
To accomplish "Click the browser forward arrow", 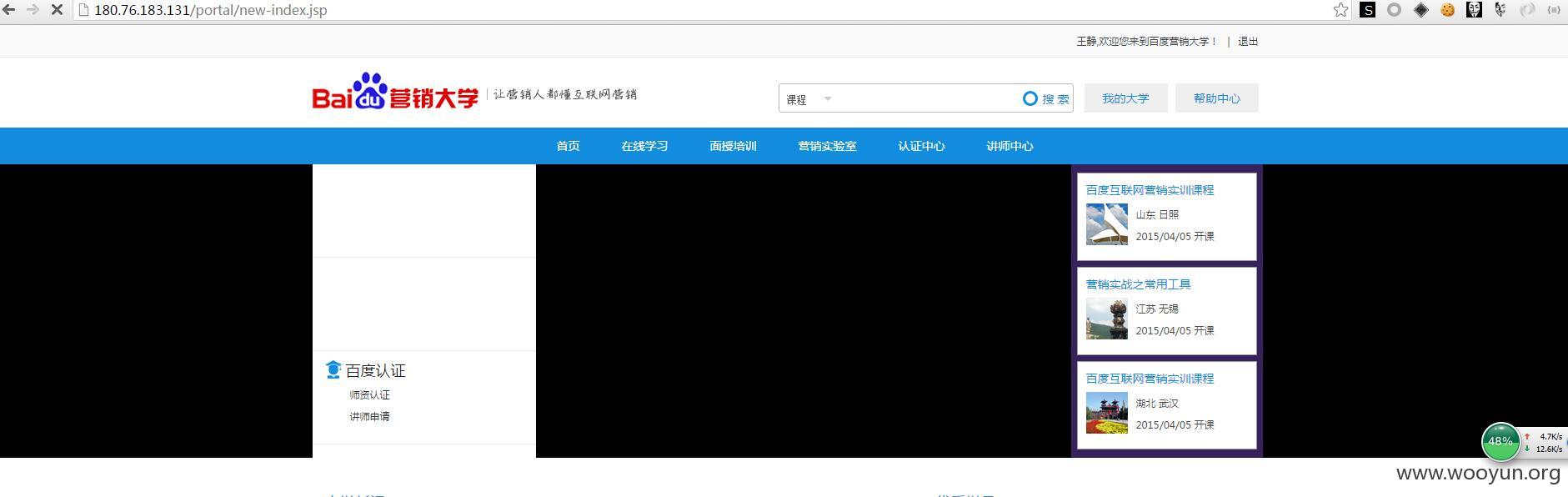I will coord(33,10).
